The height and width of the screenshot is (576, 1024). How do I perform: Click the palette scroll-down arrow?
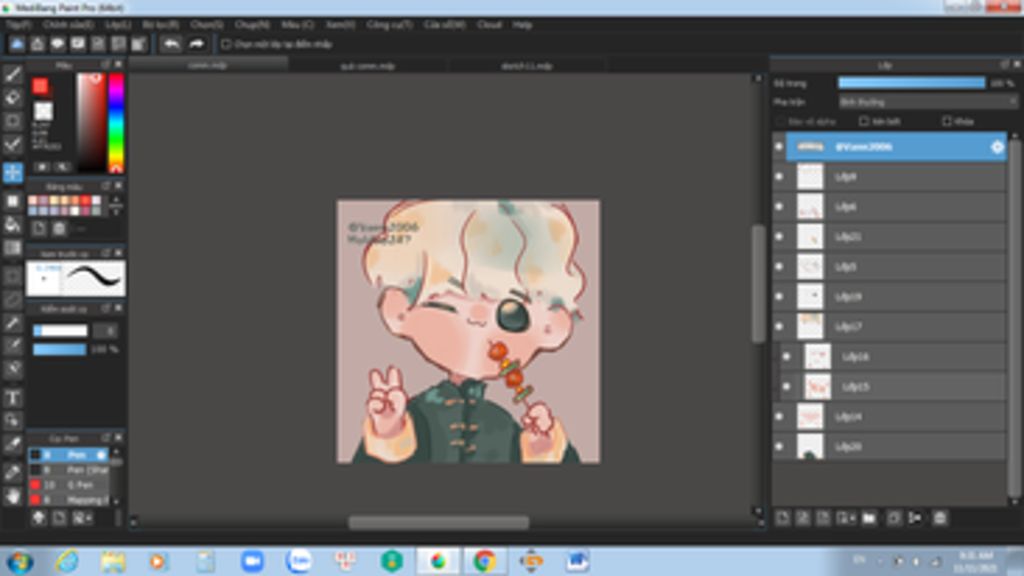[116, 212]
